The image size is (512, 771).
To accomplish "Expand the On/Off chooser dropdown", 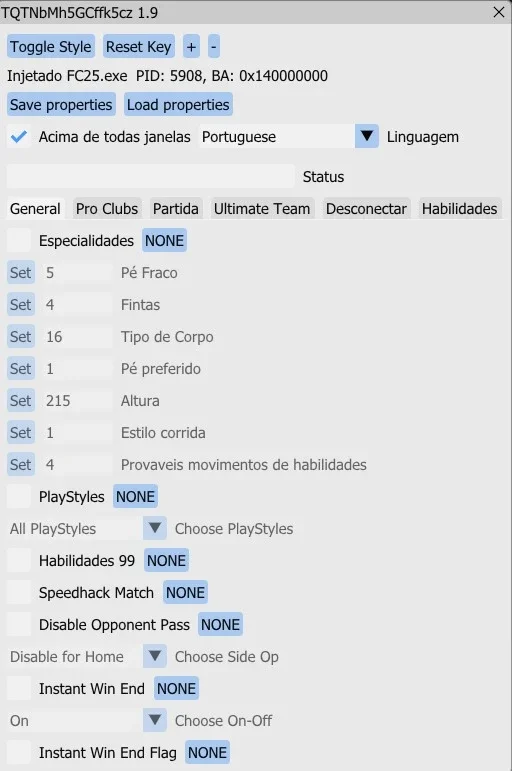I will pyautogui.click(x=154, y=720).
